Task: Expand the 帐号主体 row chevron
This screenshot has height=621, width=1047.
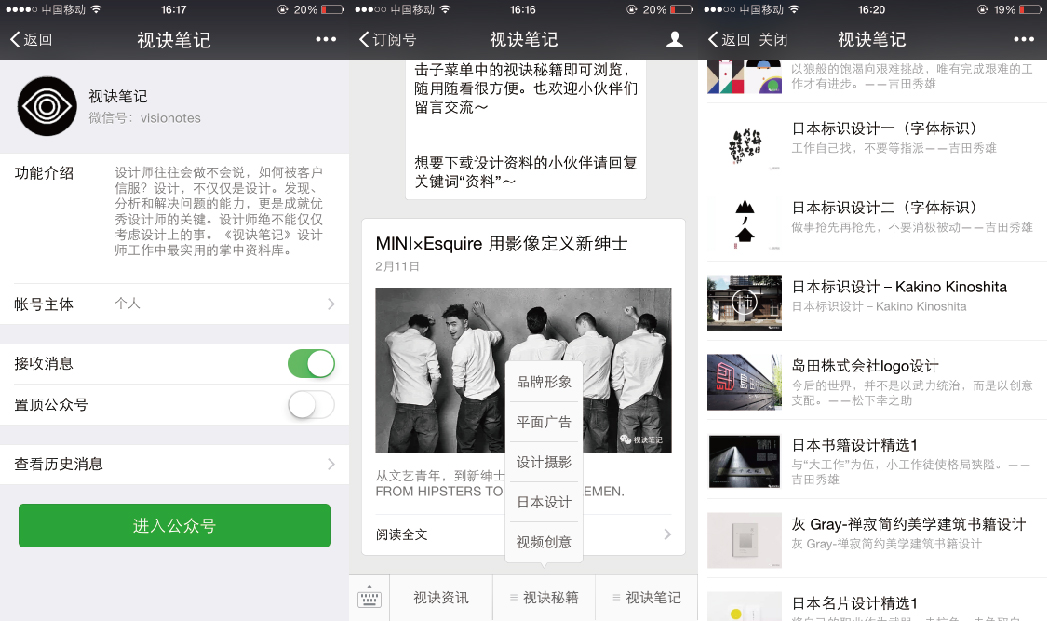Action: [x=331, y=304]
